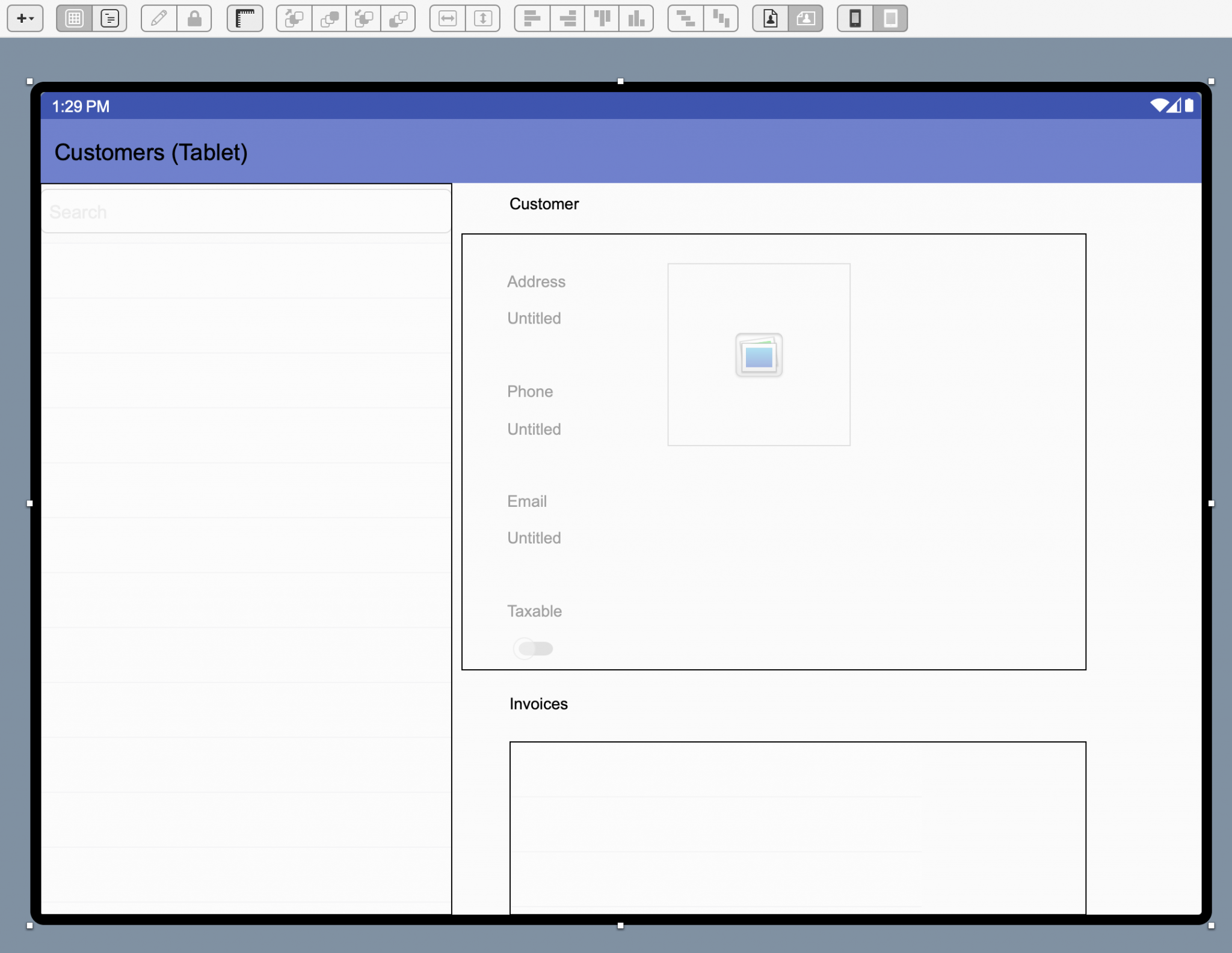Click Send Backward order icon
Viewport: 1232px width, 953px height.
[x=398, y=19]
